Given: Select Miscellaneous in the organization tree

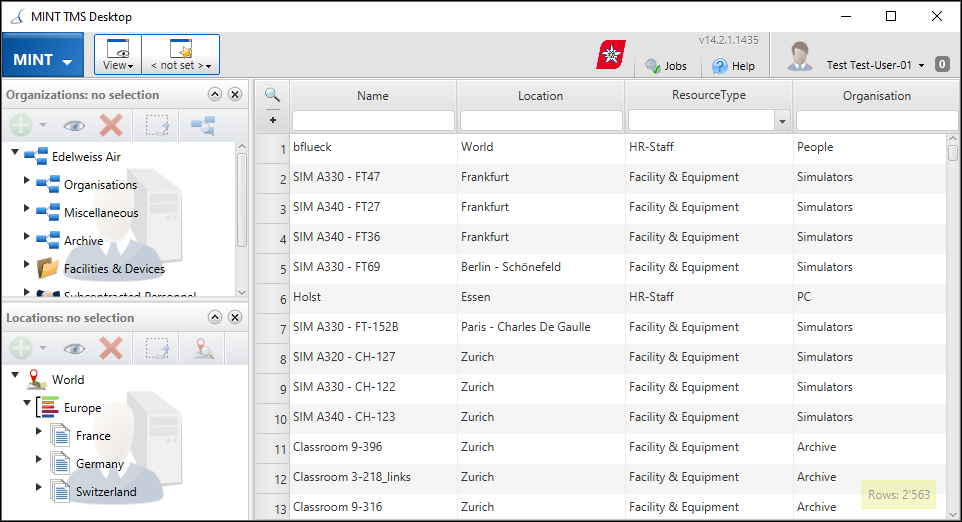Looking at the screenshot, I should 101,213.
